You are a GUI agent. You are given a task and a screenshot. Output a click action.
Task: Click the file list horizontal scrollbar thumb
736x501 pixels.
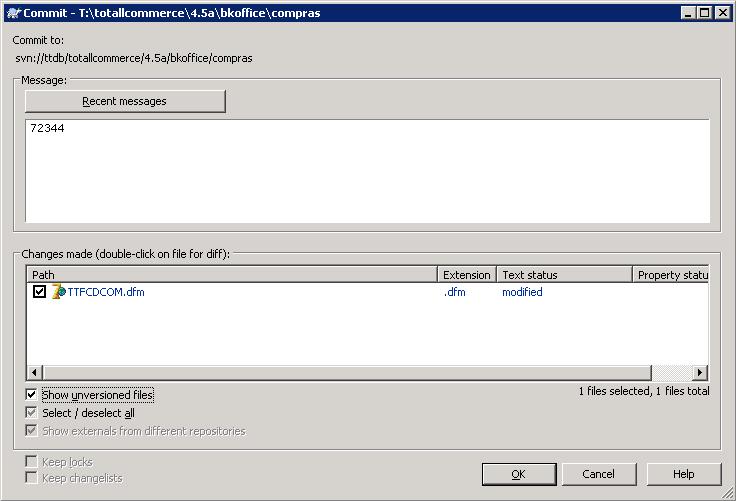(347, 373)
